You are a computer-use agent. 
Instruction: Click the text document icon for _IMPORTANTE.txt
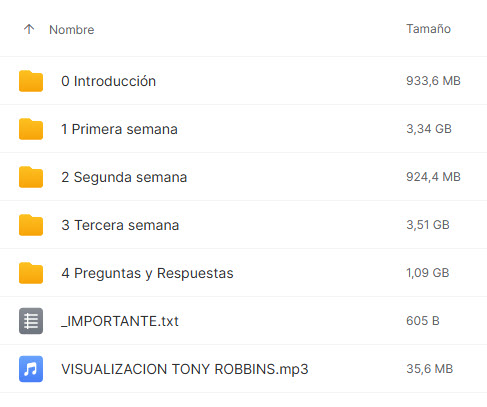(31, 321)
